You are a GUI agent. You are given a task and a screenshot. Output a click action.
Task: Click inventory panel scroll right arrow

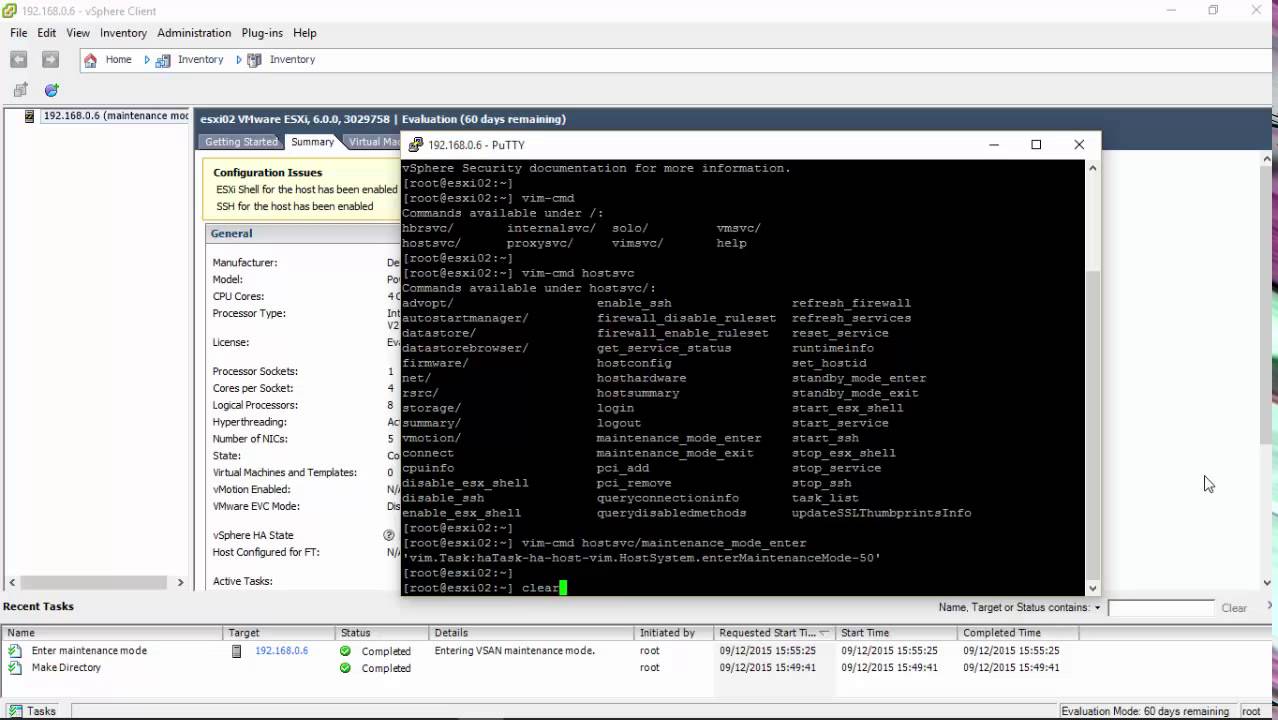click(181, 582)
